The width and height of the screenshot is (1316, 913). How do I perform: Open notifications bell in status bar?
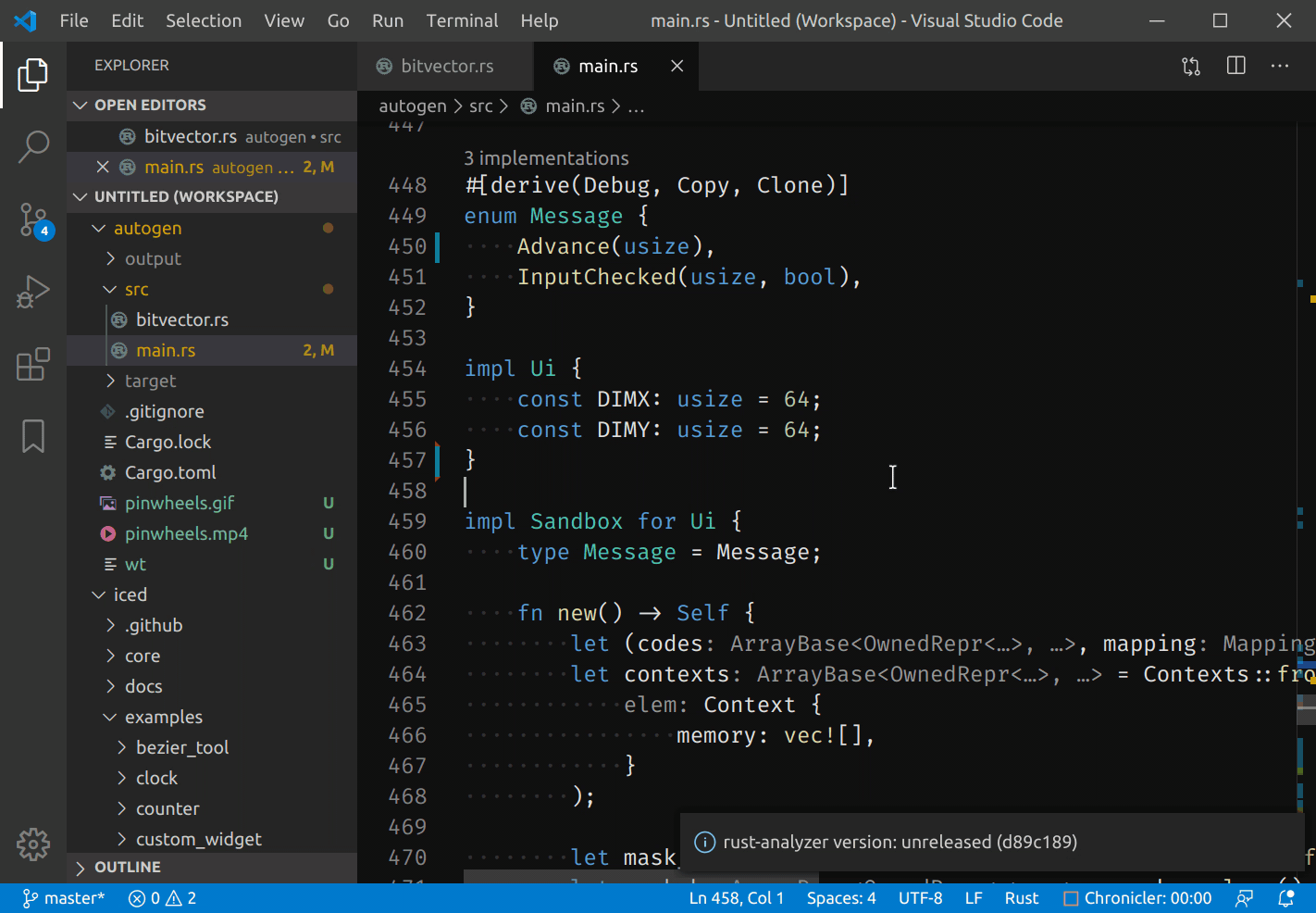[1286, 898]
